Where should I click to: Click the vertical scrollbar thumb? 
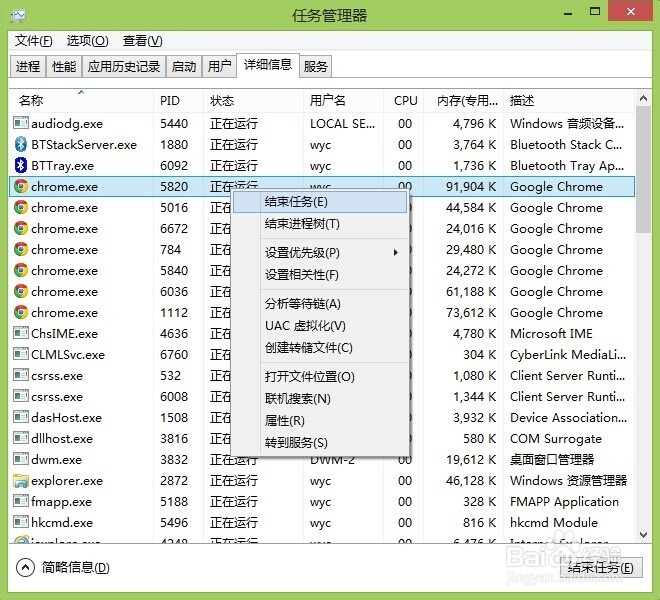(x=643, y=169)
